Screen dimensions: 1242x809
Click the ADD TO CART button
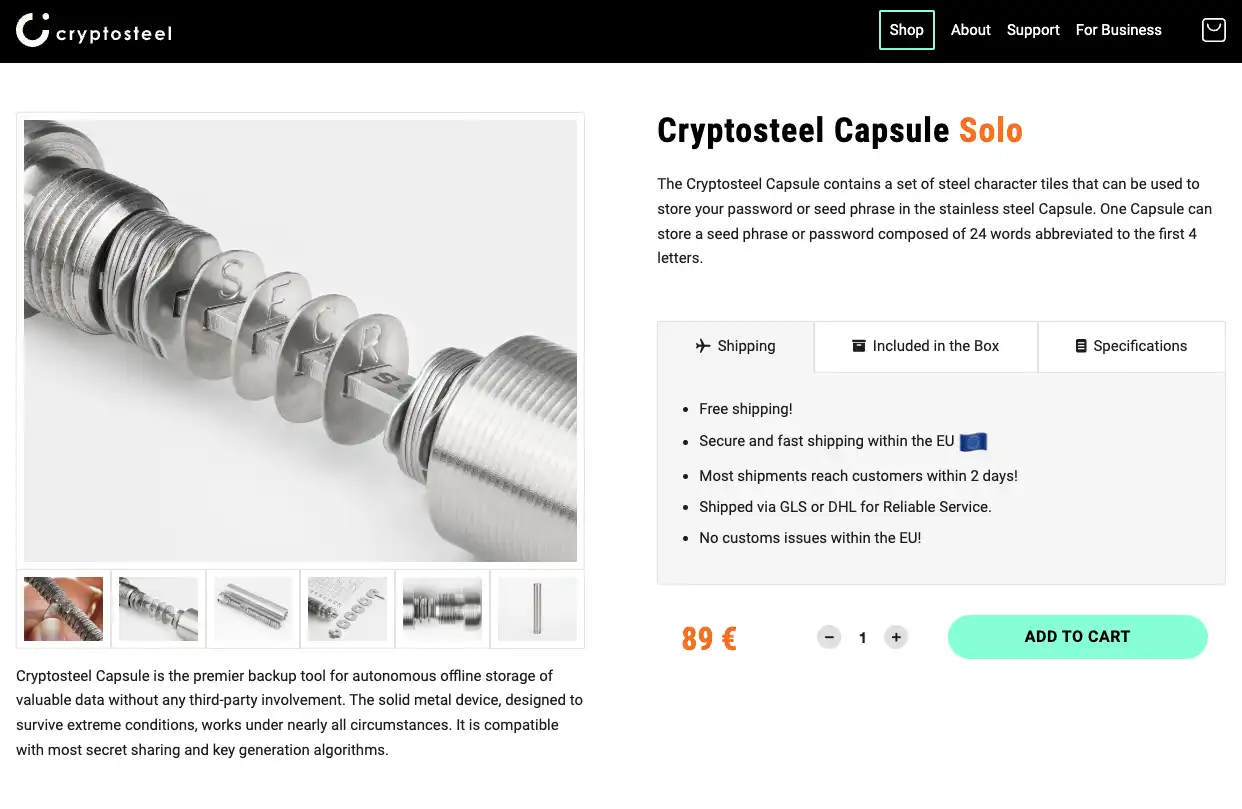[x=1077, y=637]
